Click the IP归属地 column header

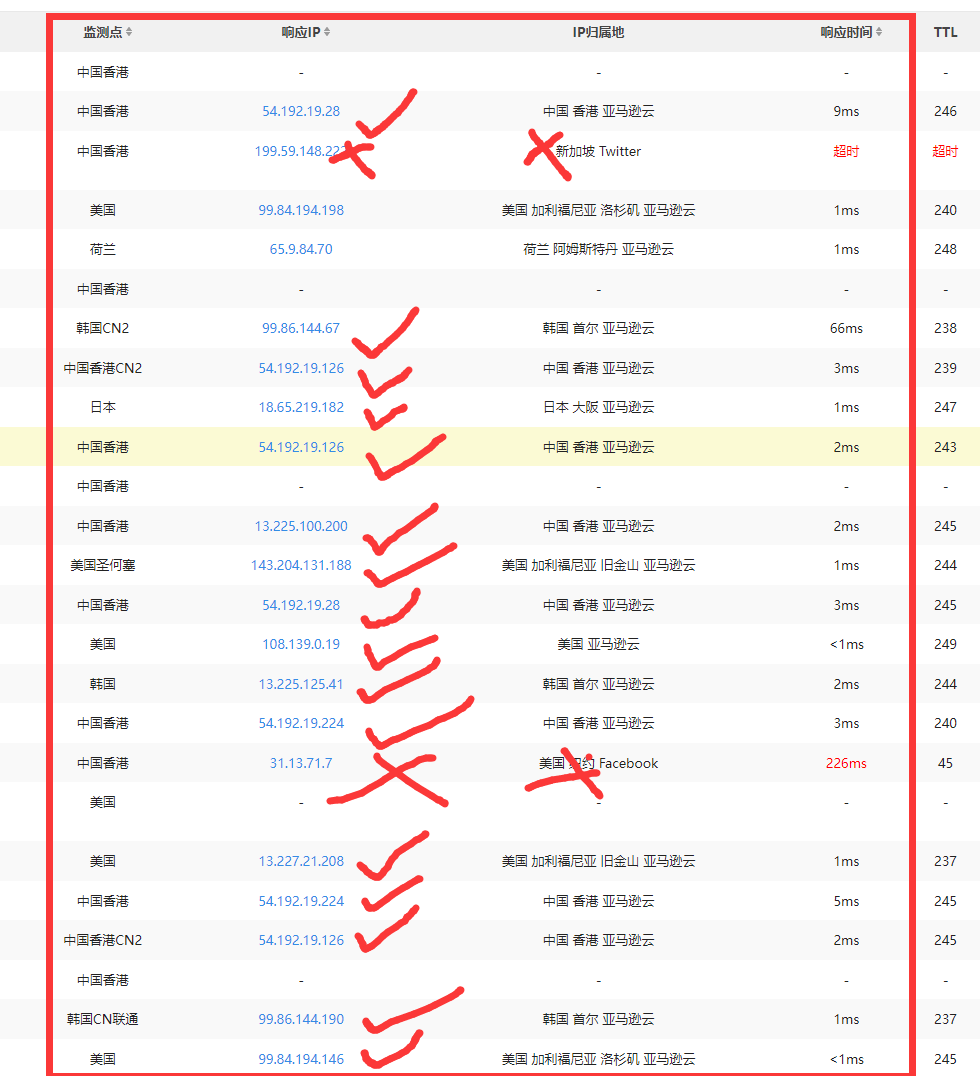point(598,32)
